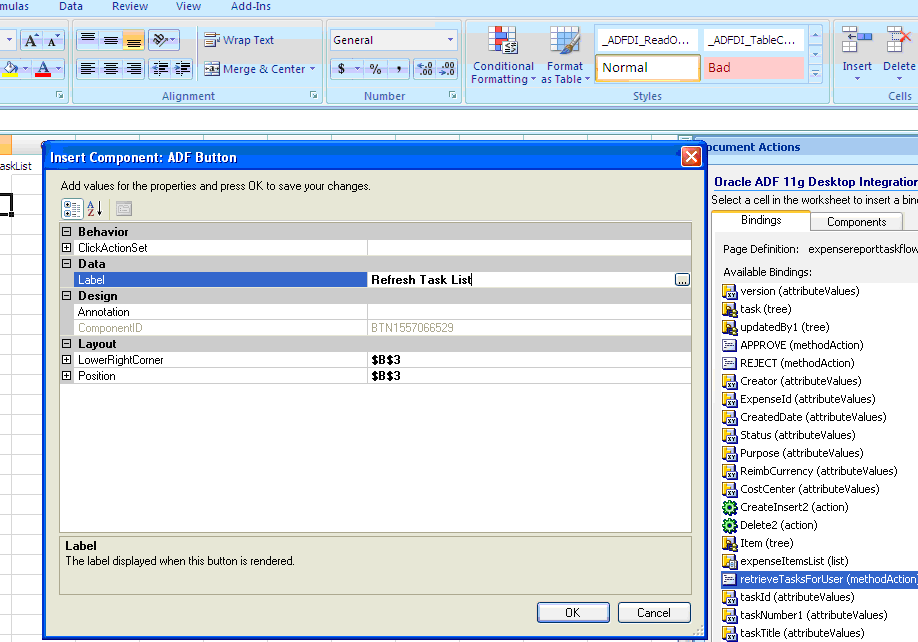
Task: Open the View ribbon tab
Action: pyautogui.click(x=188, y=6)
